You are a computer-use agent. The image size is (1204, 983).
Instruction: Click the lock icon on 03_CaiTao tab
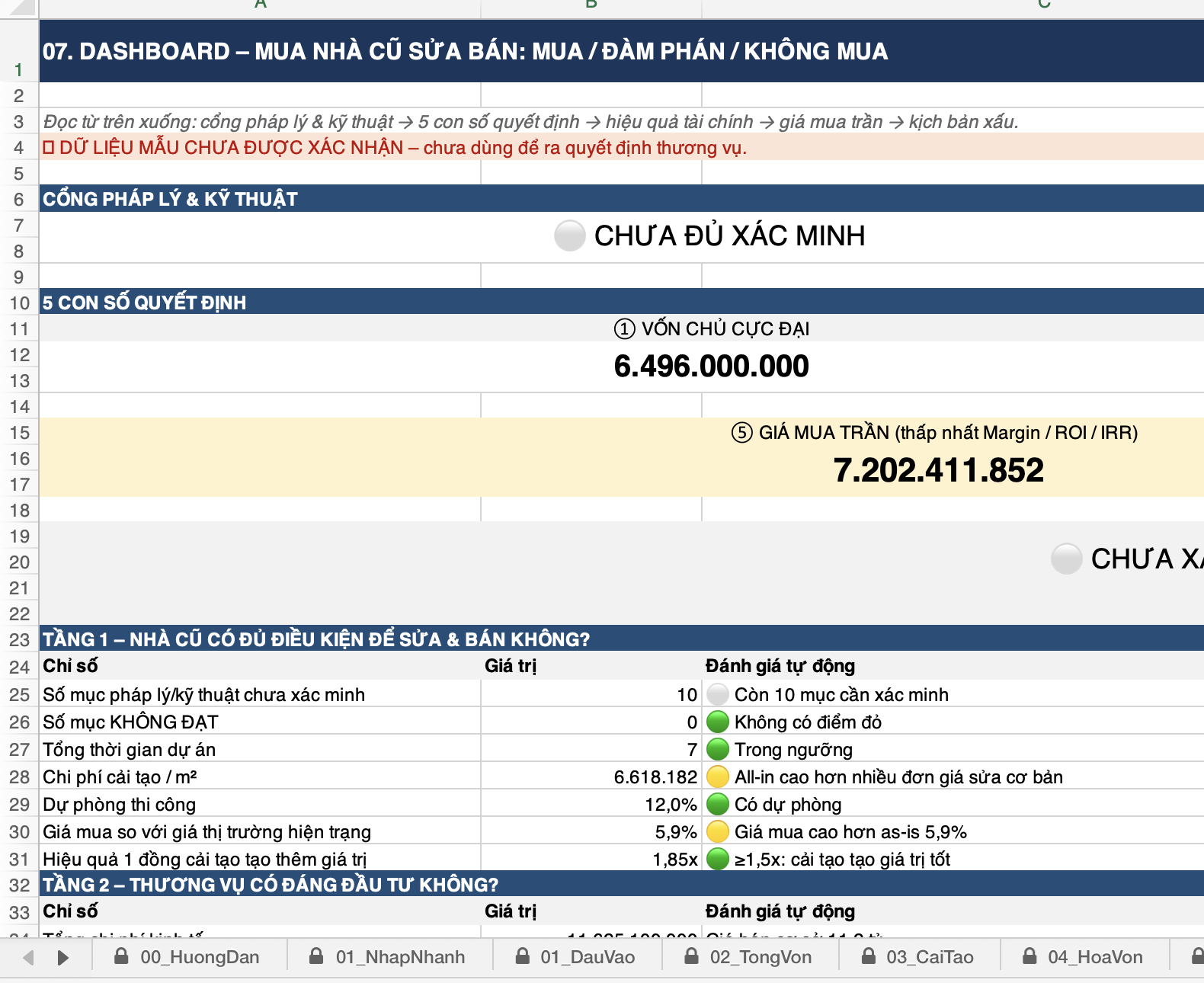point(869,956)
